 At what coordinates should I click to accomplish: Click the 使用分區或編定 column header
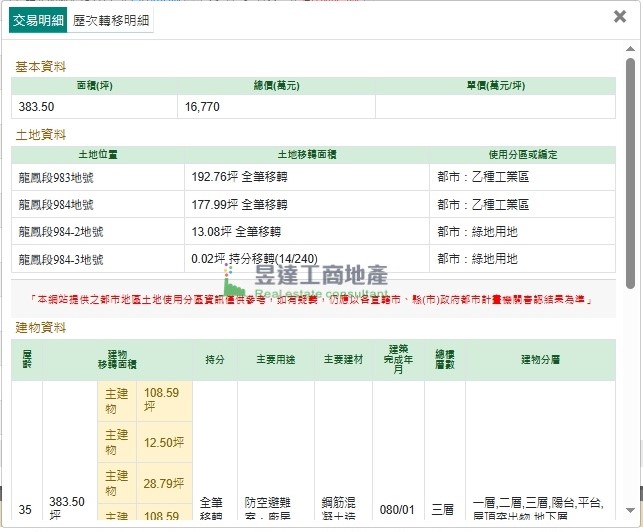click(522, 155)
